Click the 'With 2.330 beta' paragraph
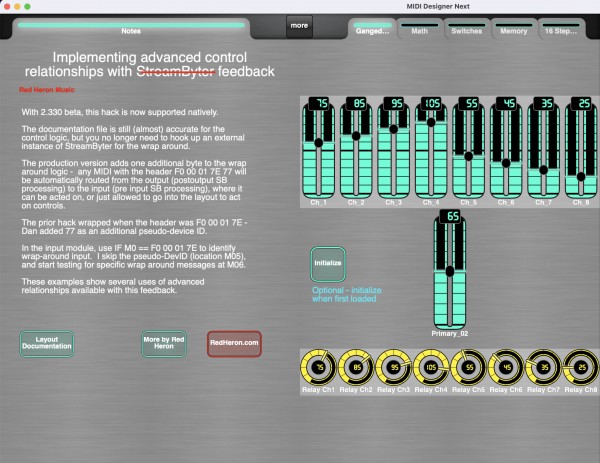600x463 pixels. point(120,112)
